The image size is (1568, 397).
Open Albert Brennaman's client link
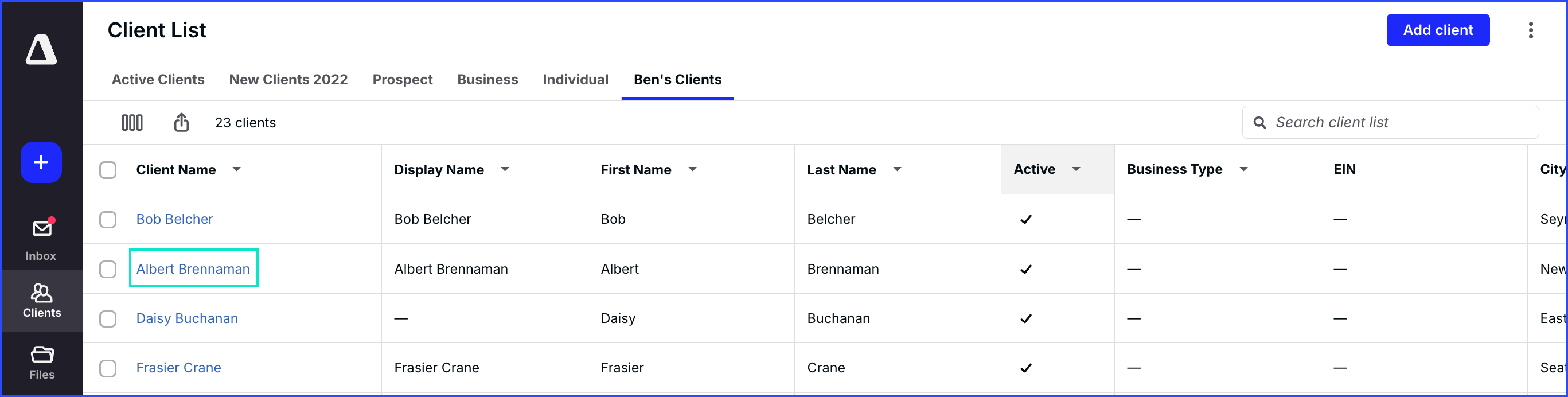(x=193, y=268)
